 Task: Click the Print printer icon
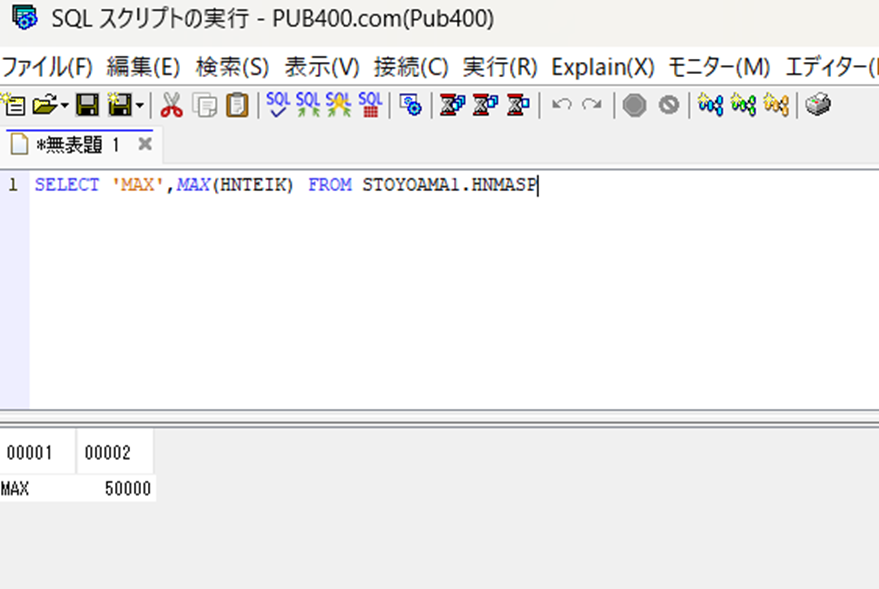(x=818, y=105)
